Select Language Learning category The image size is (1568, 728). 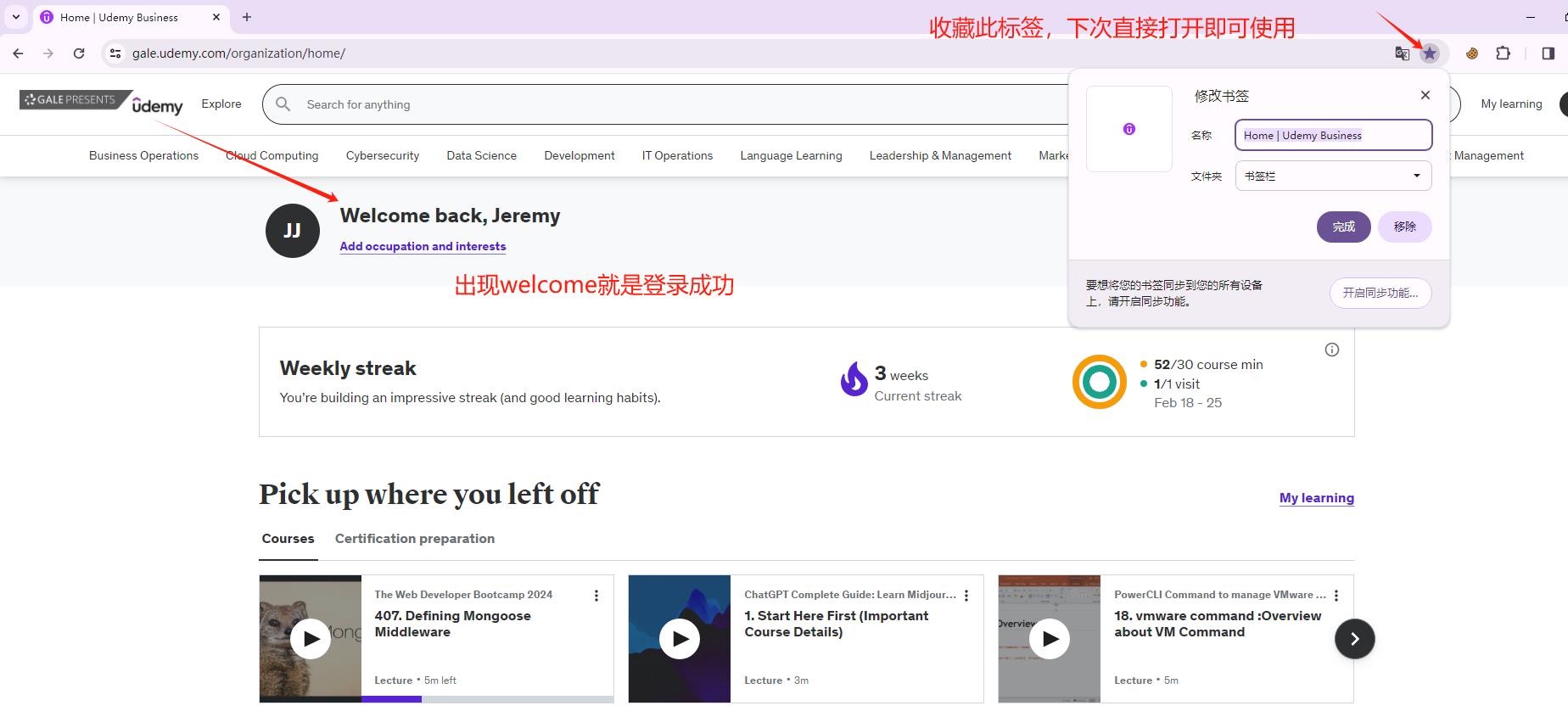[791, 155]
